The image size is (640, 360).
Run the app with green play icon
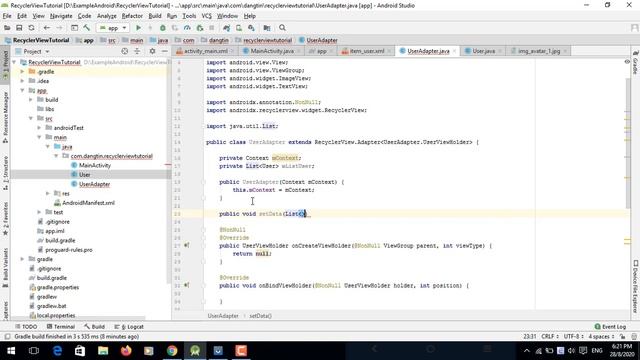pyautogui.click(x=138, y=28)
